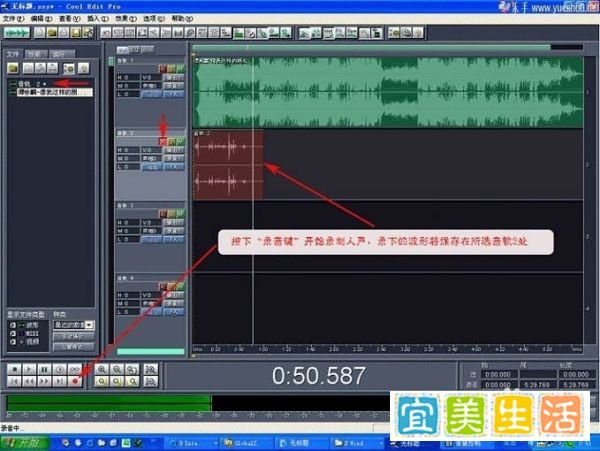The height and width of the screenshot is (451, 600).
Task: Click the upper Zoom In Vertically icon
Action: 151,370
